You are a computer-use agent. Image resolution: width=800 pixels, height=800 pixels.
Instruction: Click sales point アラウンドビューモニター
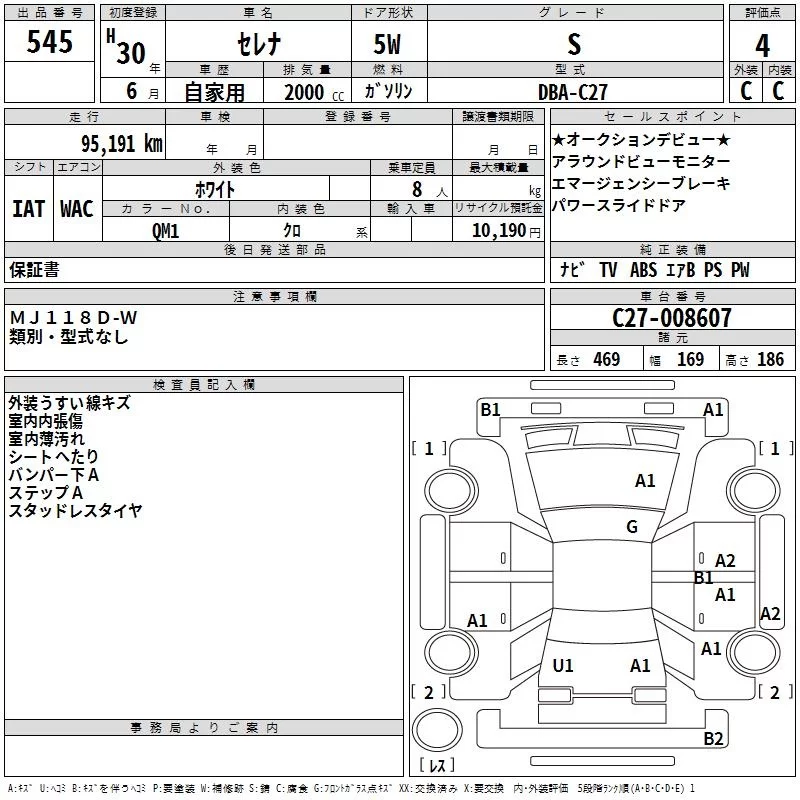tap(641, 161)
